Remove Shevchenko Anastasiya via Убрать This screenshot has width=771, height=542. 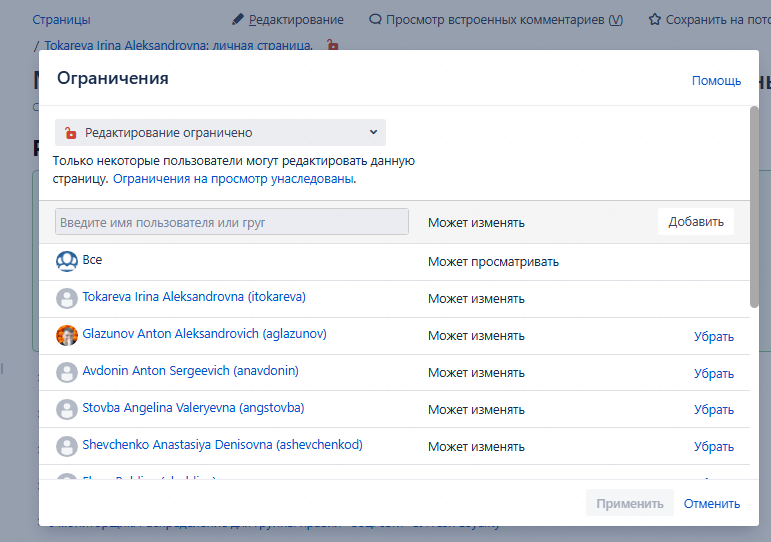pos(713,447)
